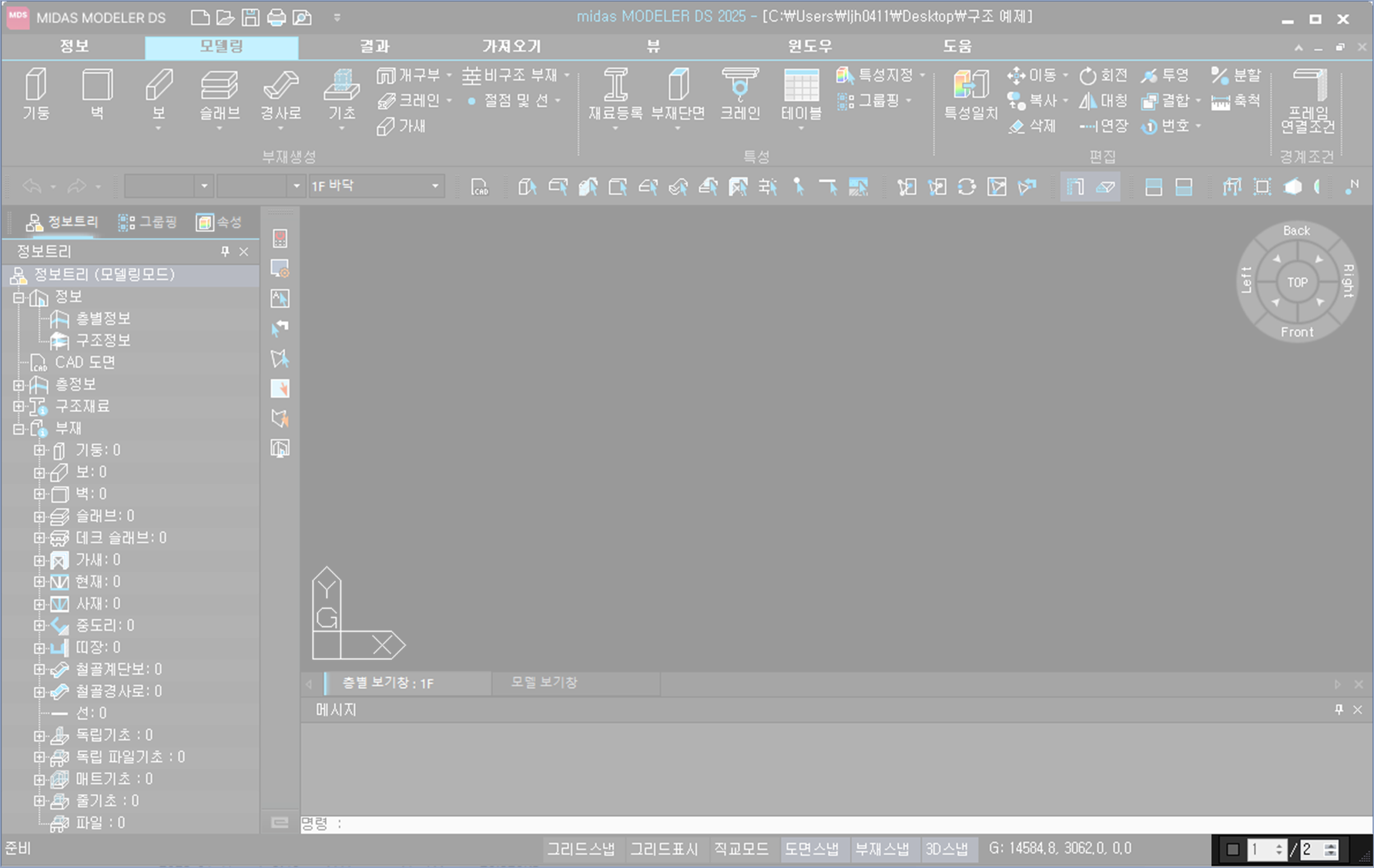The height and width of the screenshot is (868, 1374).
Task: Select the 투영 projection tool
Action: coord(1165,75)
